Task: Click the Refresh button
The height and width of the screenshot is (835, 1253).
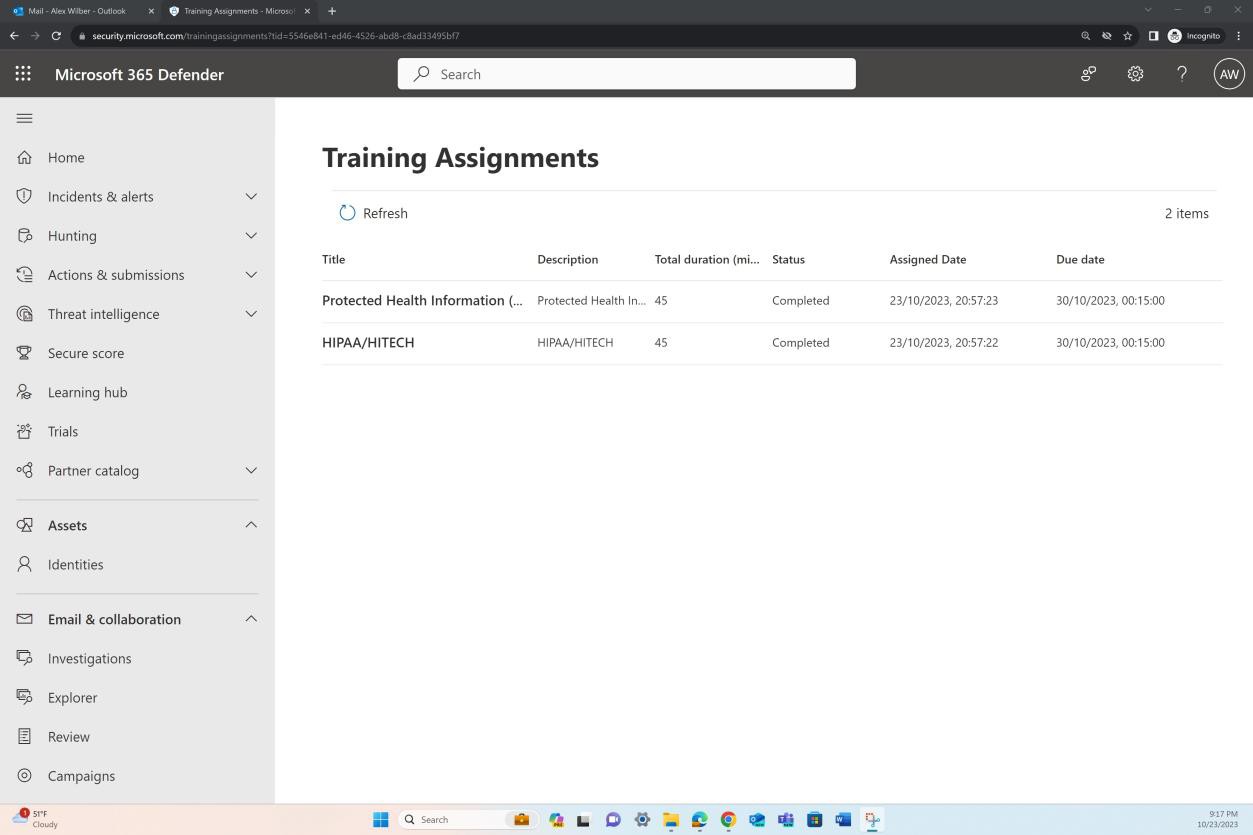Action: coord(372,213)
